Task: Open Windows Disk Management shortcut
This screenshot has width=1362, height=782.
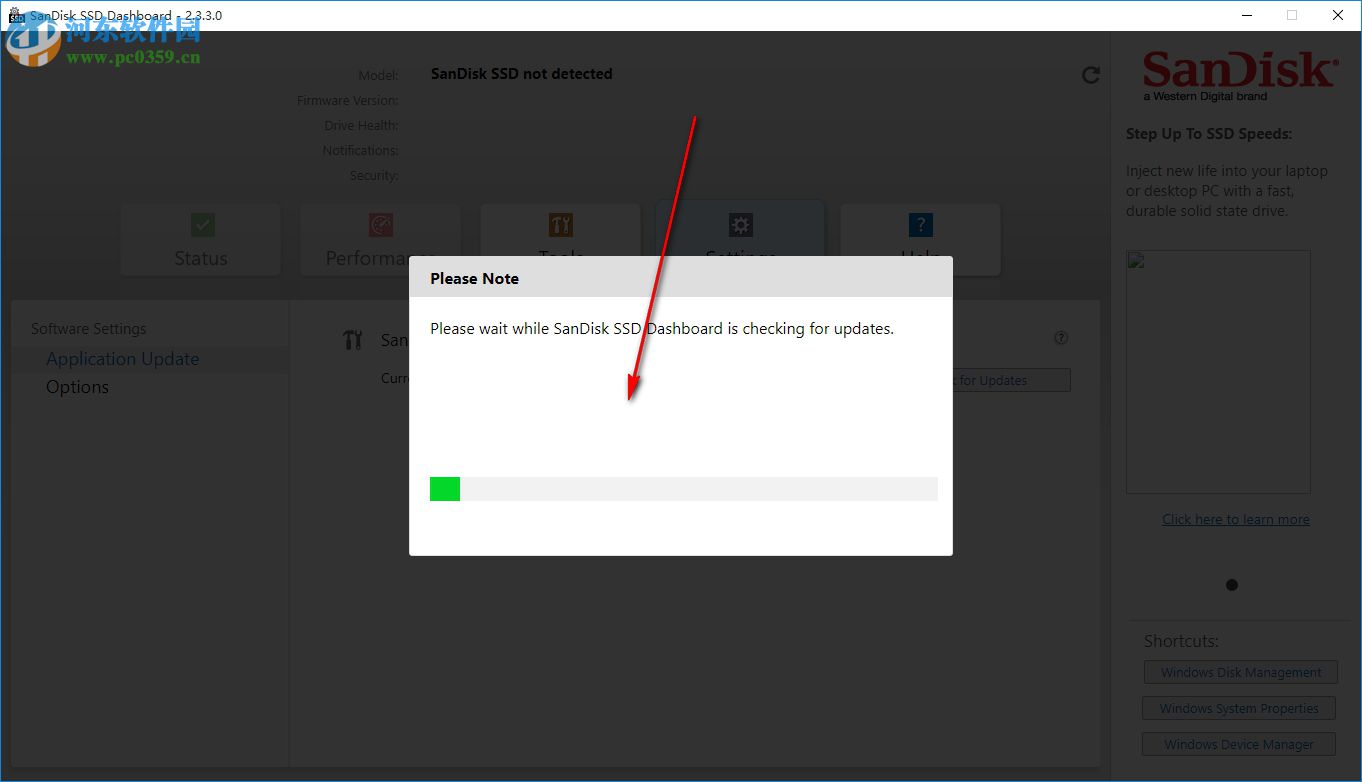Action: click(x=1241, y=673)
